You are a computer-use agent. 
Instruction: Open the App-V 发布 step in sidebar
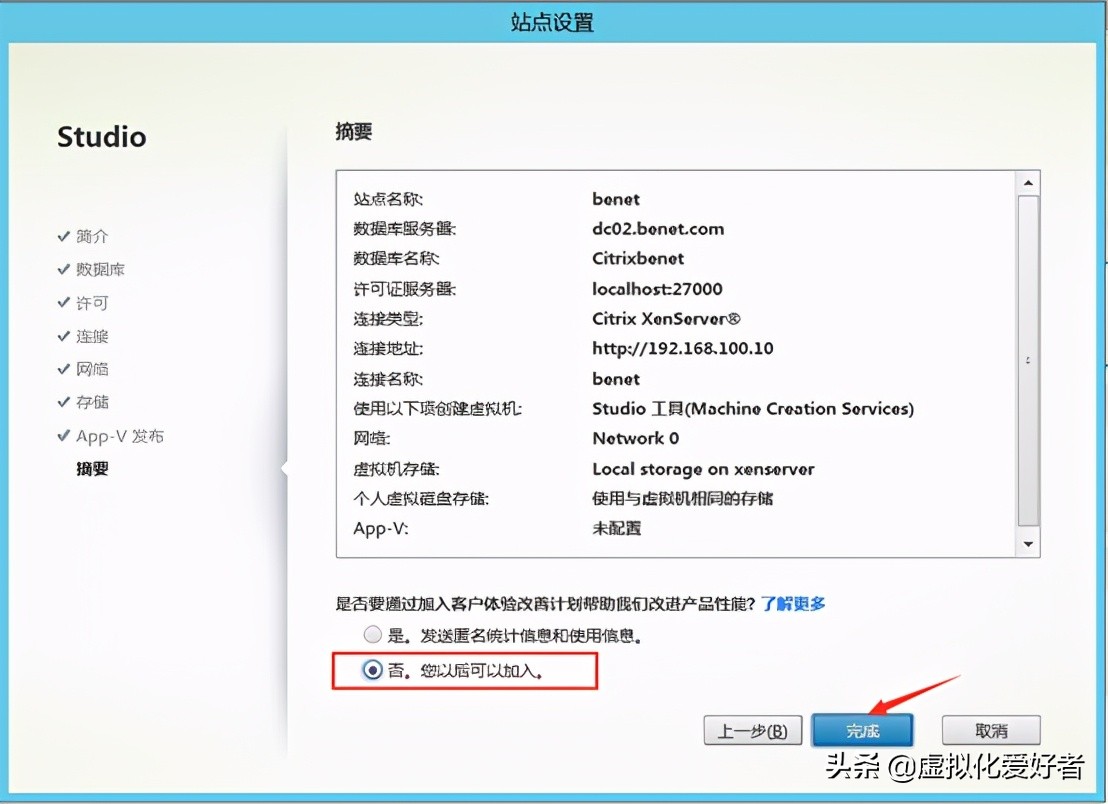pyautogui.click(x=119, y=436)
